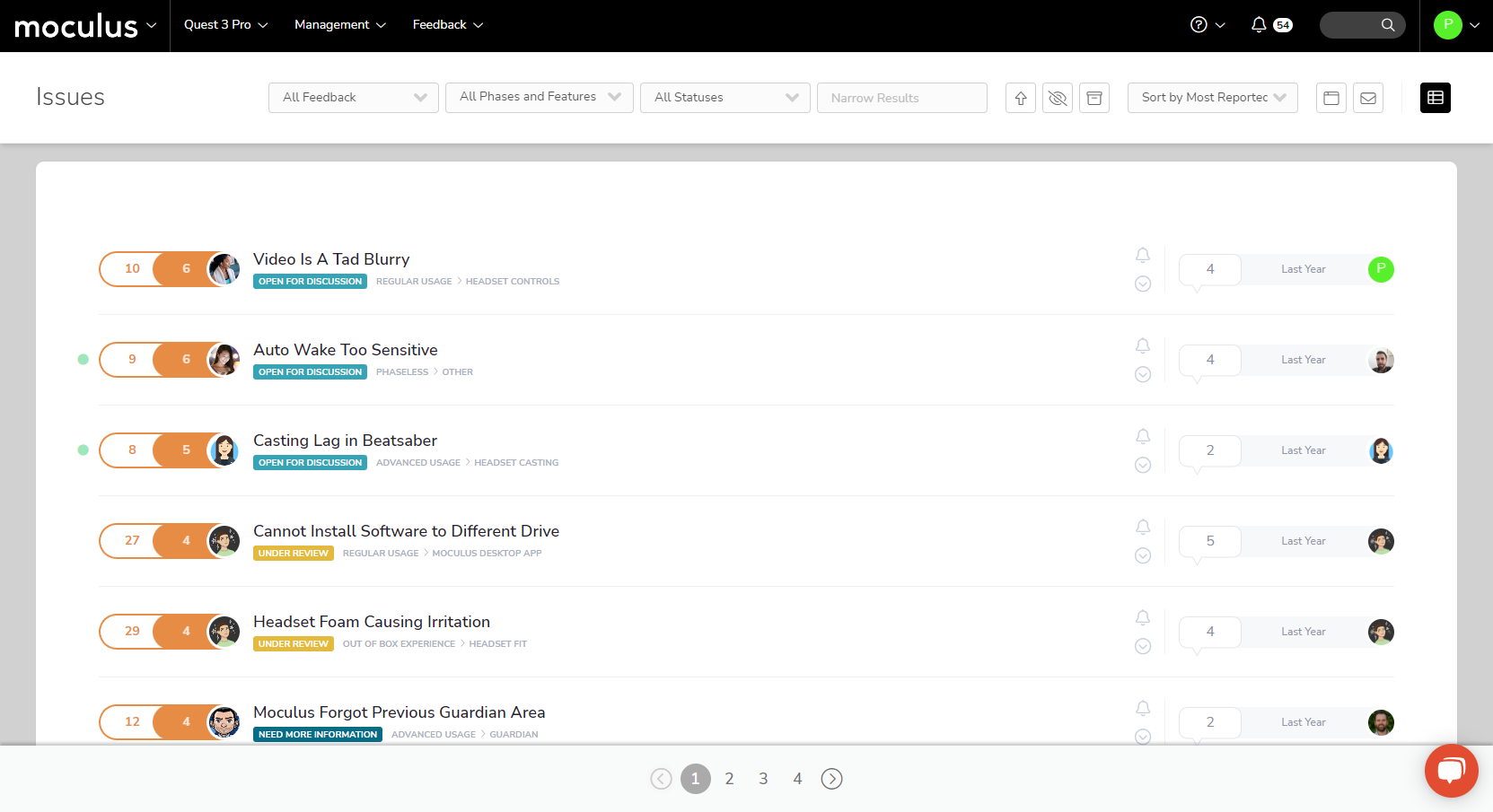Open the Feedback menu

tap(447, 25)
